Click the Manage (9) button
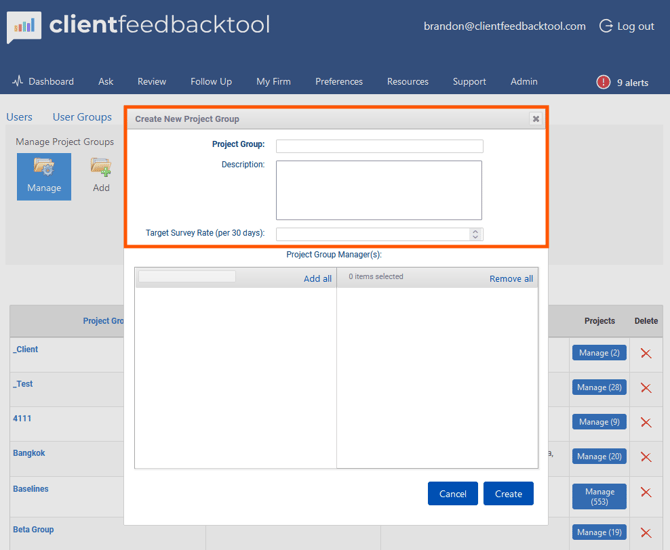 coord(599,422)
